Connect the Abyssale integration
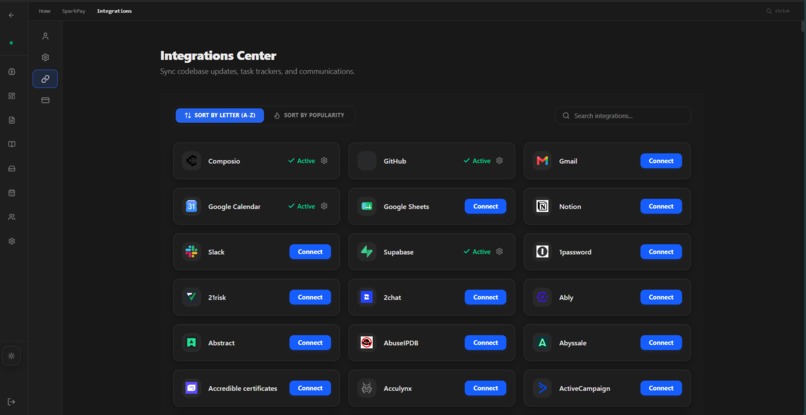 tap(661, 342)
